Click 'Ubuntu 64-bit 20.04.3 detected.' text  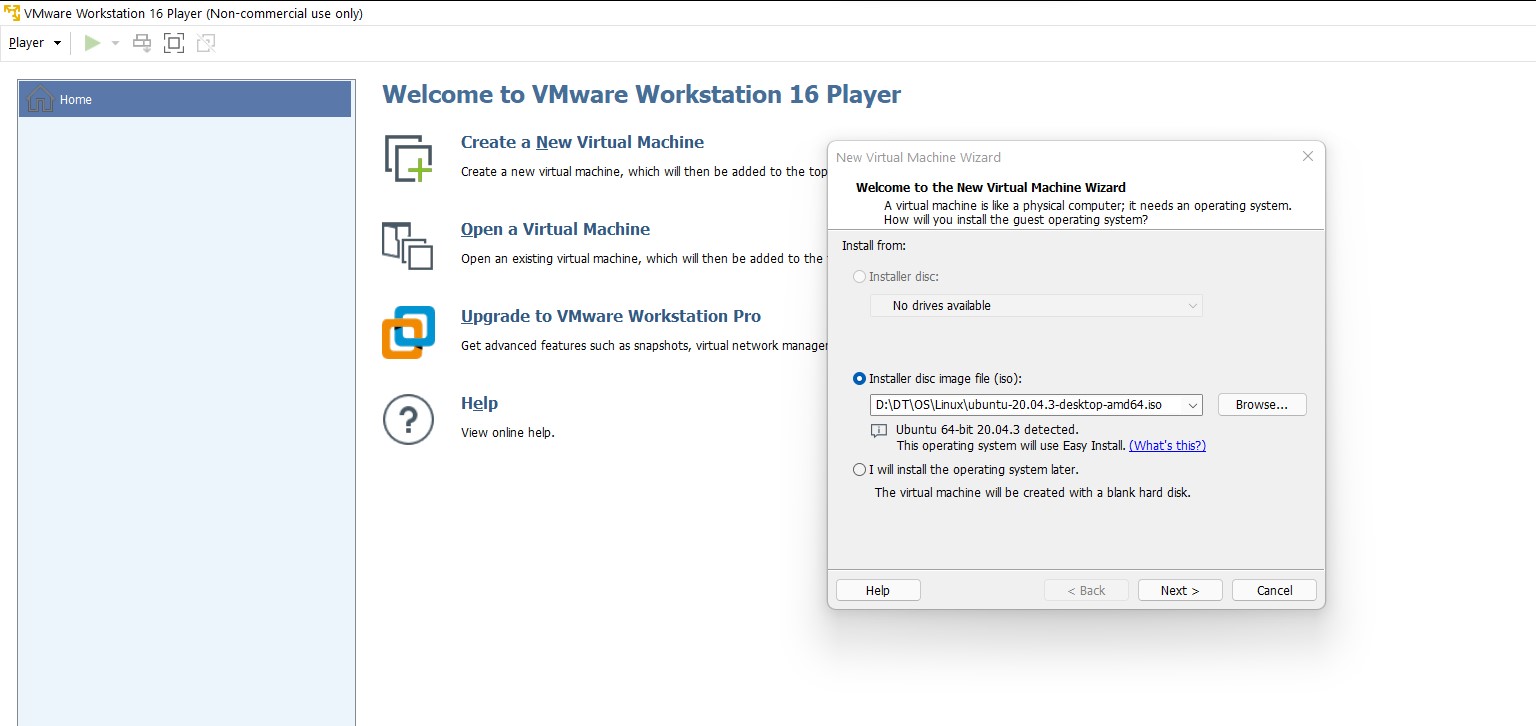(987, 430)
